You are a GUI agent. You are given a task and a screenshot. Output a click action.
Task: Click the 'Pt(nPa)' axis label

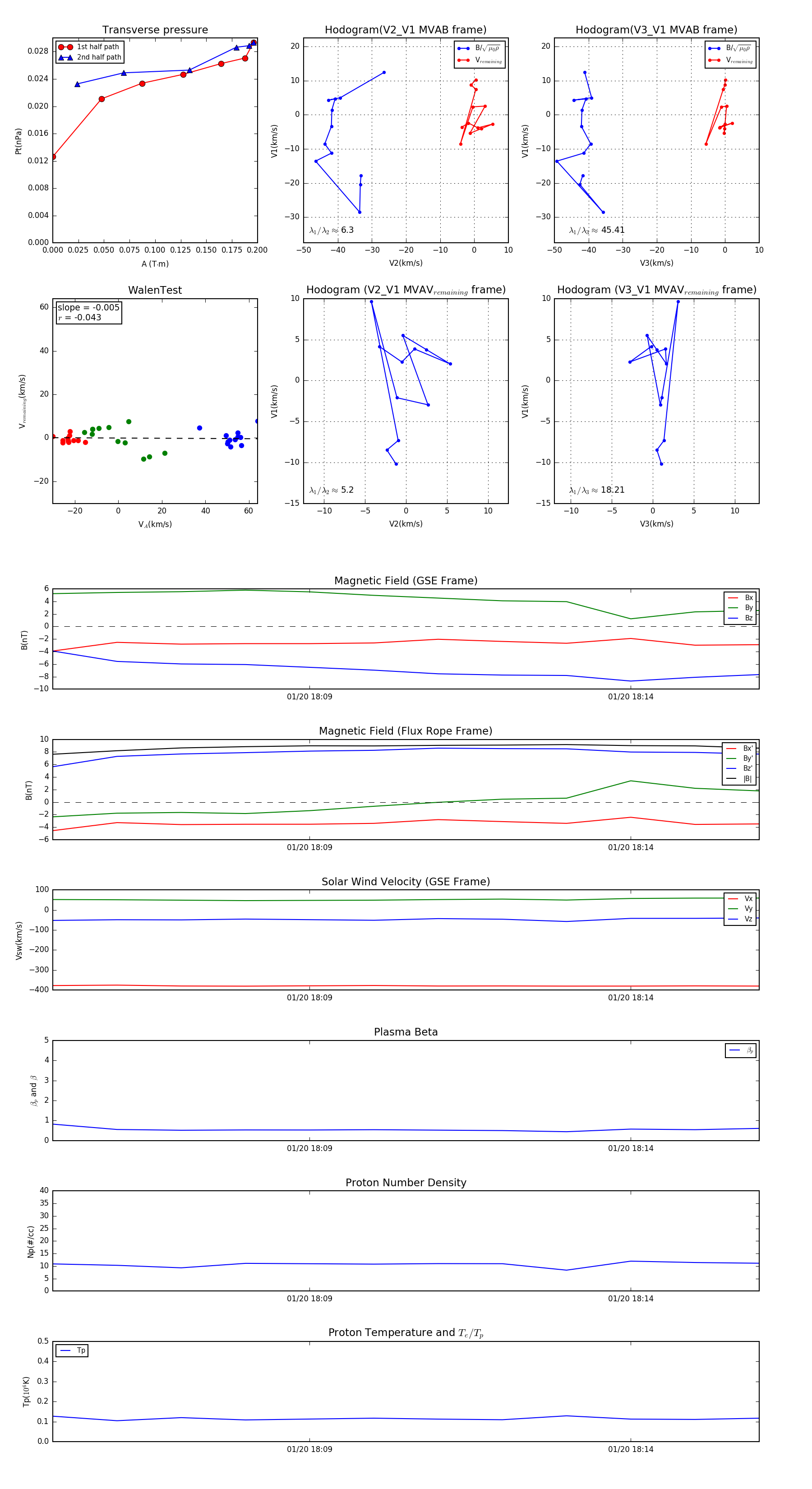pyautogui.click(x=18, y=140)
